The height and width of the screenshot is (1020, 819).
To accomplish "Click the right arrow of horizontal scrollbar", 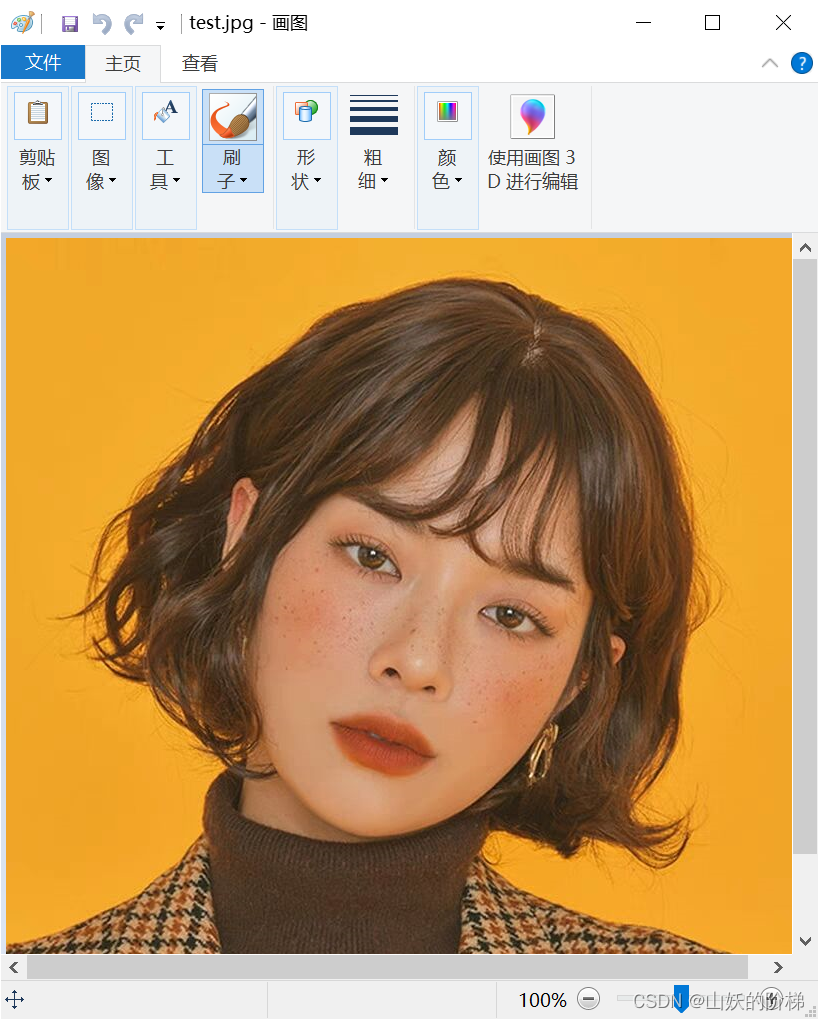I will coord(778,967).
